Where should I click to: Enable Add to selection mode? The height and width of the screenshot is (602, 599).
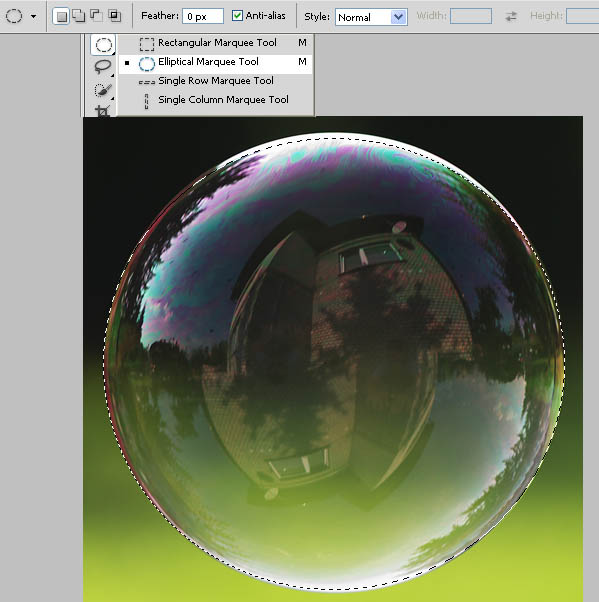[x=79, y=16]
